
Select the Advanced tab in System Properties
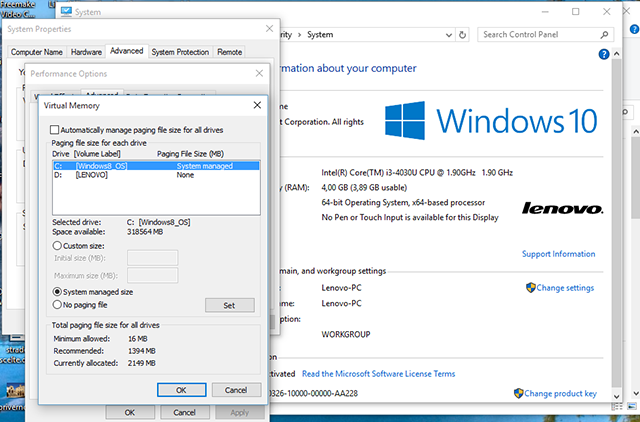coord(127,51)
